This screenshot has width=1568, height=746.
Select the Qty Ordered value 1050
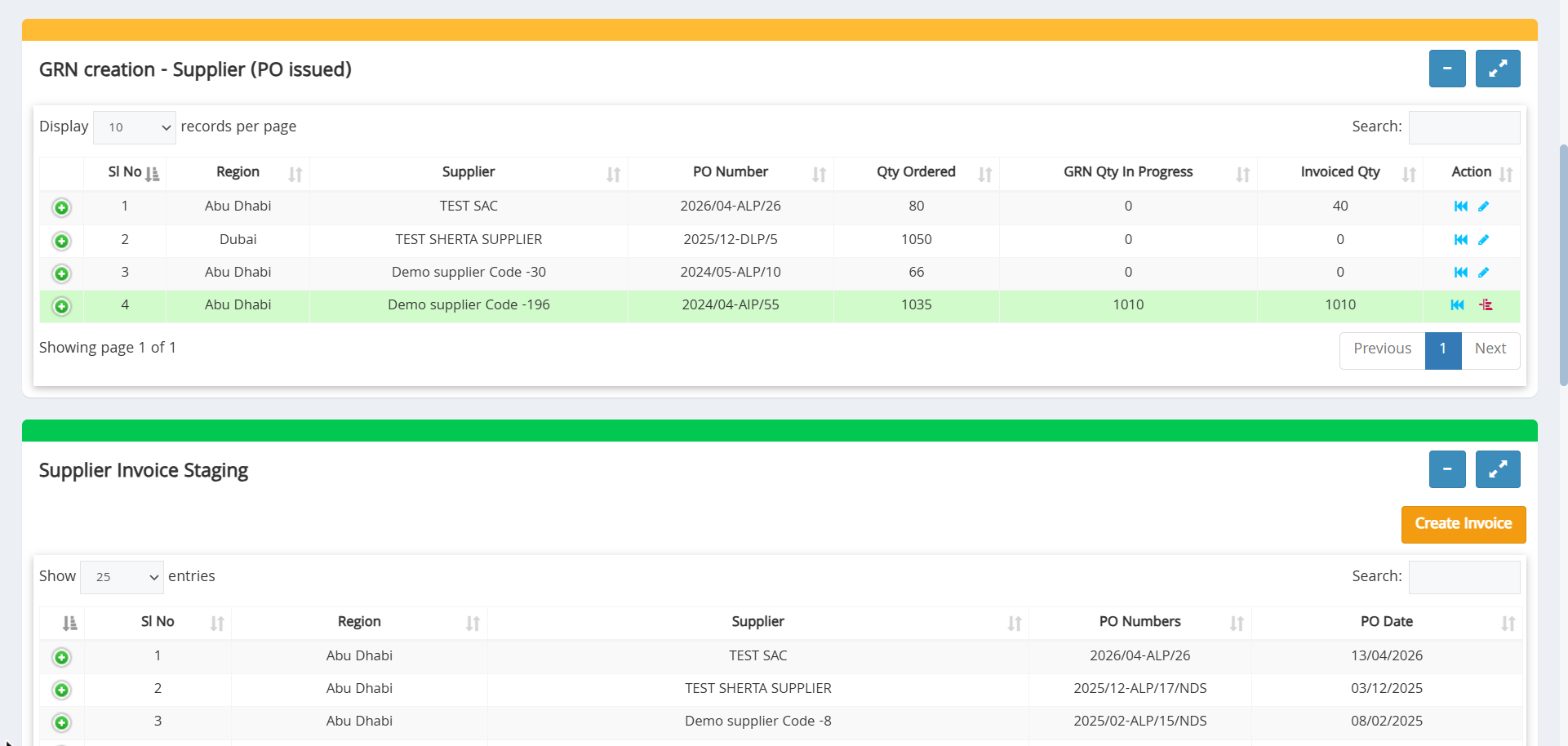(x=916, y=239)
